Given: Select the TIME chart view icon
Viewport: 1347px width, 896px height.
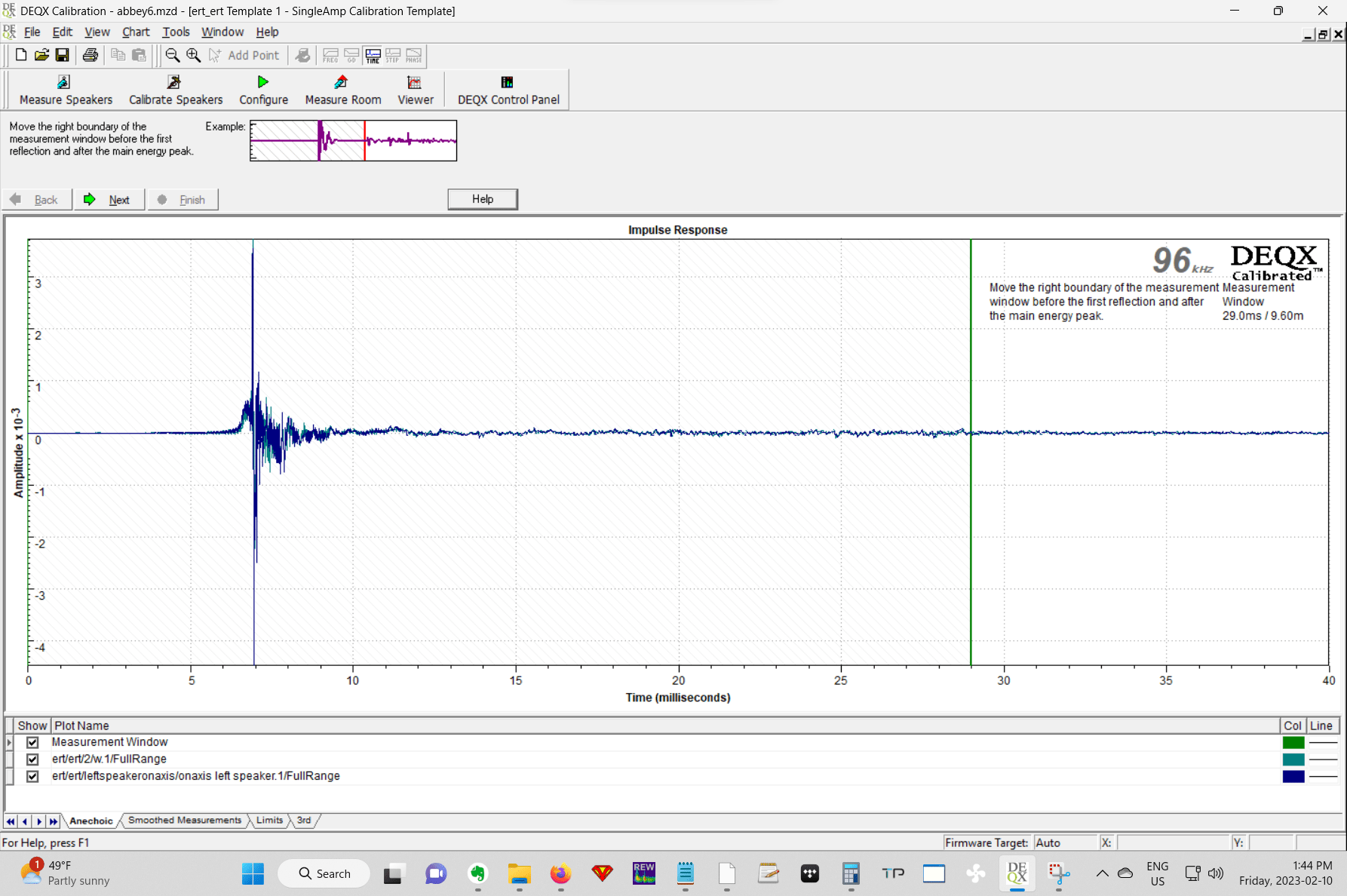Looking at the screenshot, I should (x=373, y=56).
